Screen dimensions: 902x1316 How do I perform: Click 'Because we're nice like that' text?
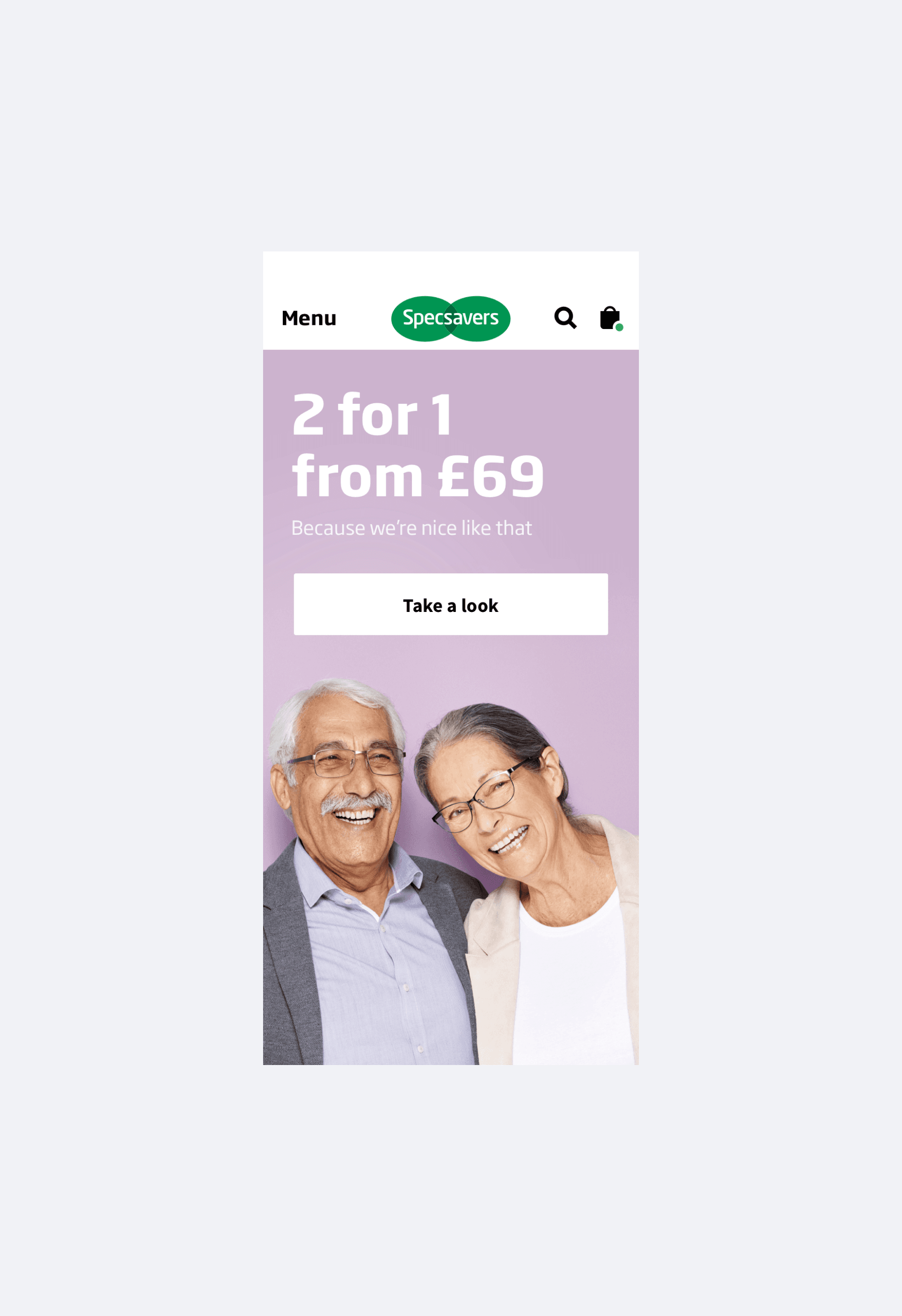[x=412, y=528]
